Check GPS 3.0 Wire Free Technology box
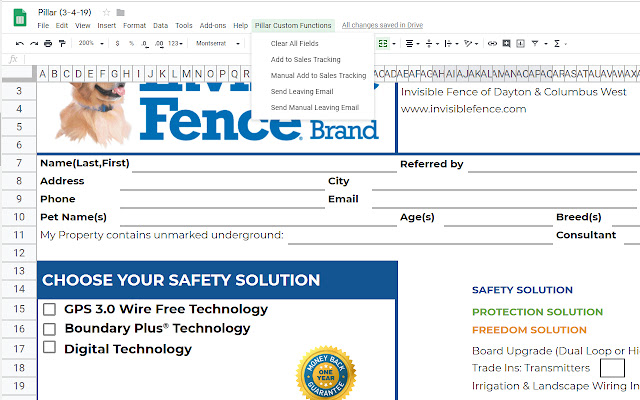Screen dimensions: 640x400 point(49,309)
